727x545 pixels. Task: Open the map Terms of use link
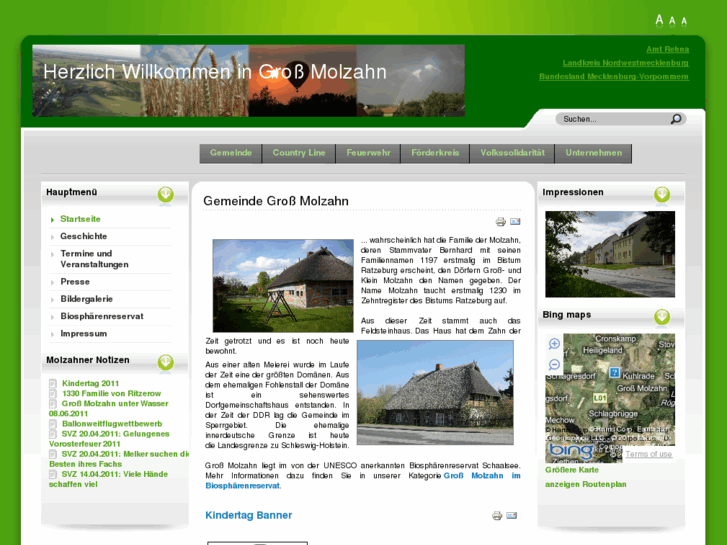(x=648, y=454)
